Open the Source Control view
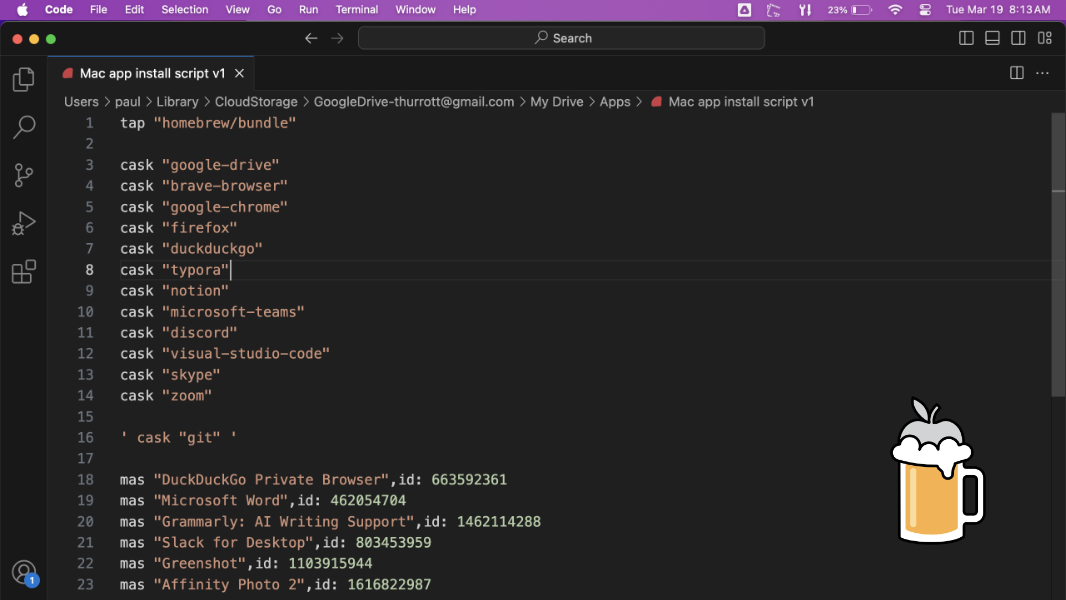Screen dimensions: 1066x600 [x=23, y=175]
